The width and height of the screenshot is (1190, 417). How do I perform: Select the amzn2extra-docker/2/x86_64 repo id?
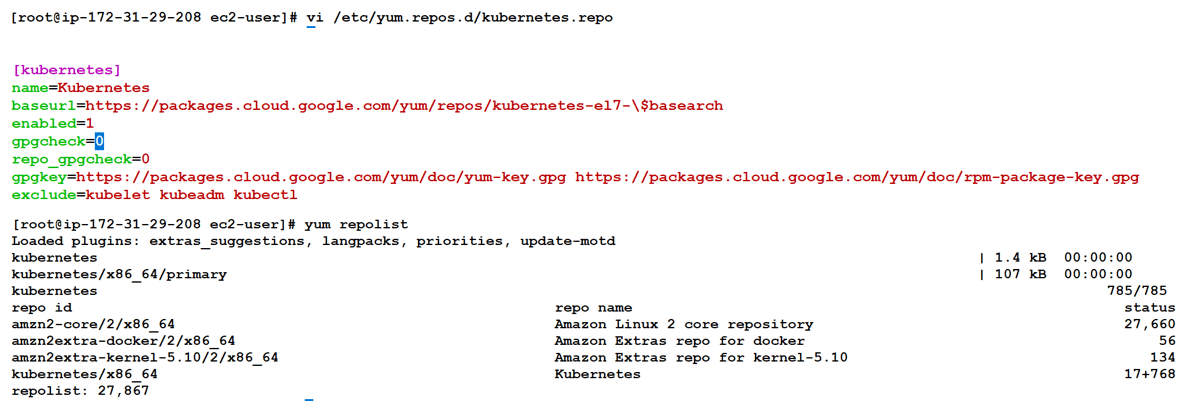point(123,341)
